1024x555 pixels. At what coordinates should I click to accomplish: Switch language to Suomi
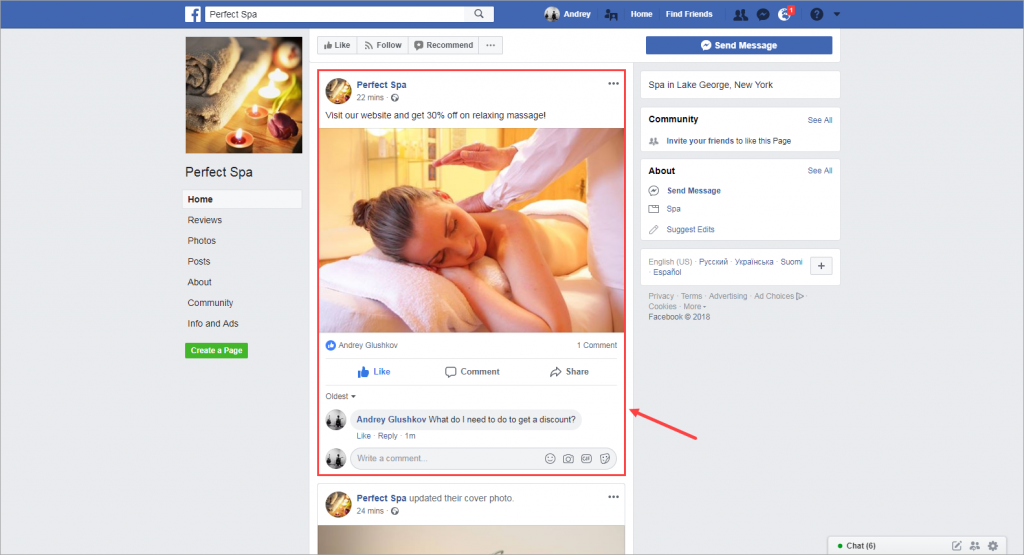792,262
